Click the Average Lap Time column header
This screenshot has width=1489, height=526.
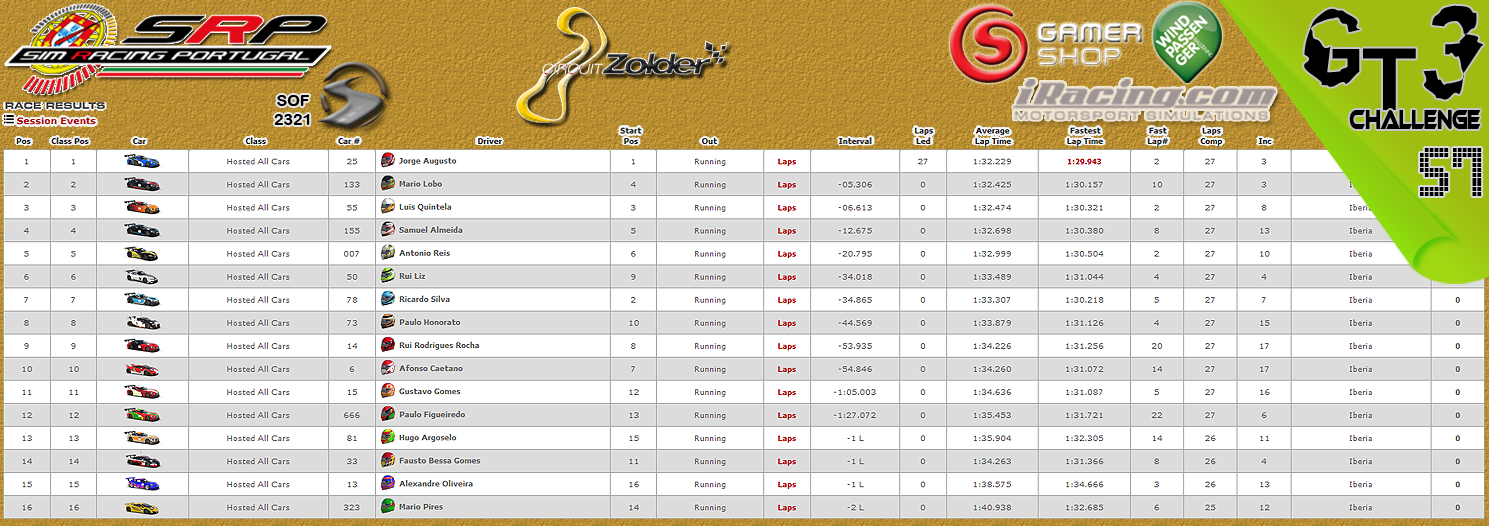(x=993, y=136)
